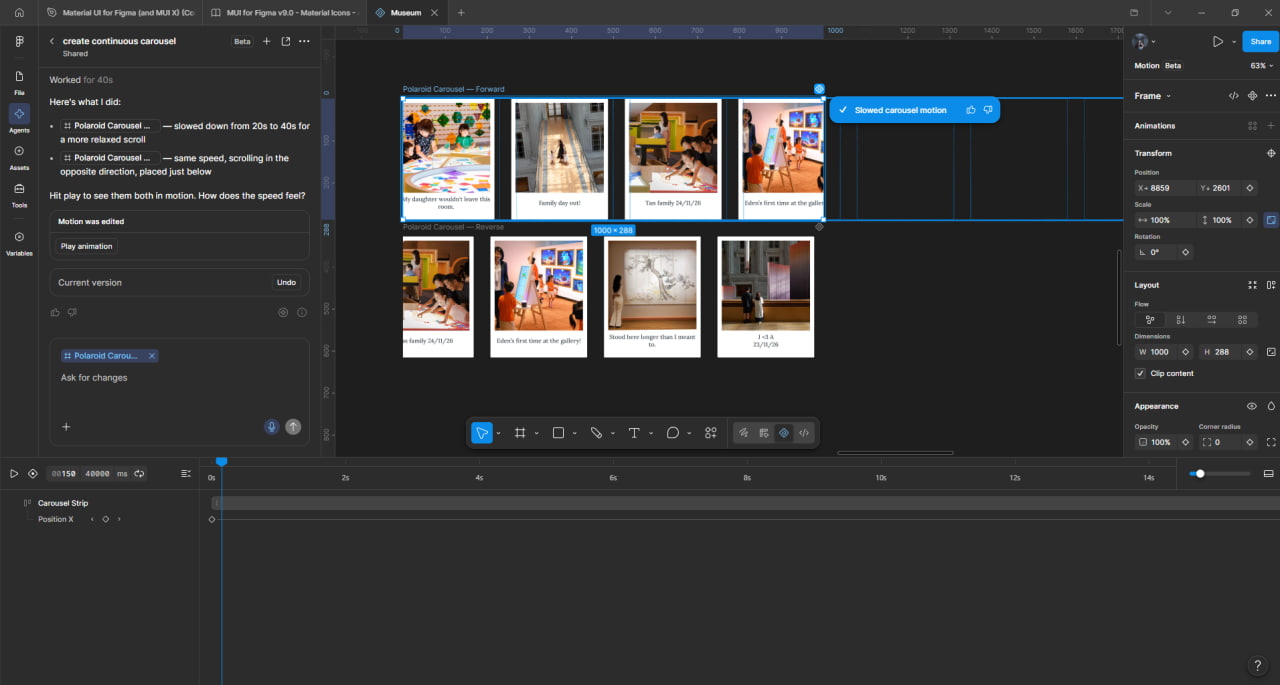Screen dimensions: 1280x685
Task: Select the Pen tool
Action: tap(596, 433)
